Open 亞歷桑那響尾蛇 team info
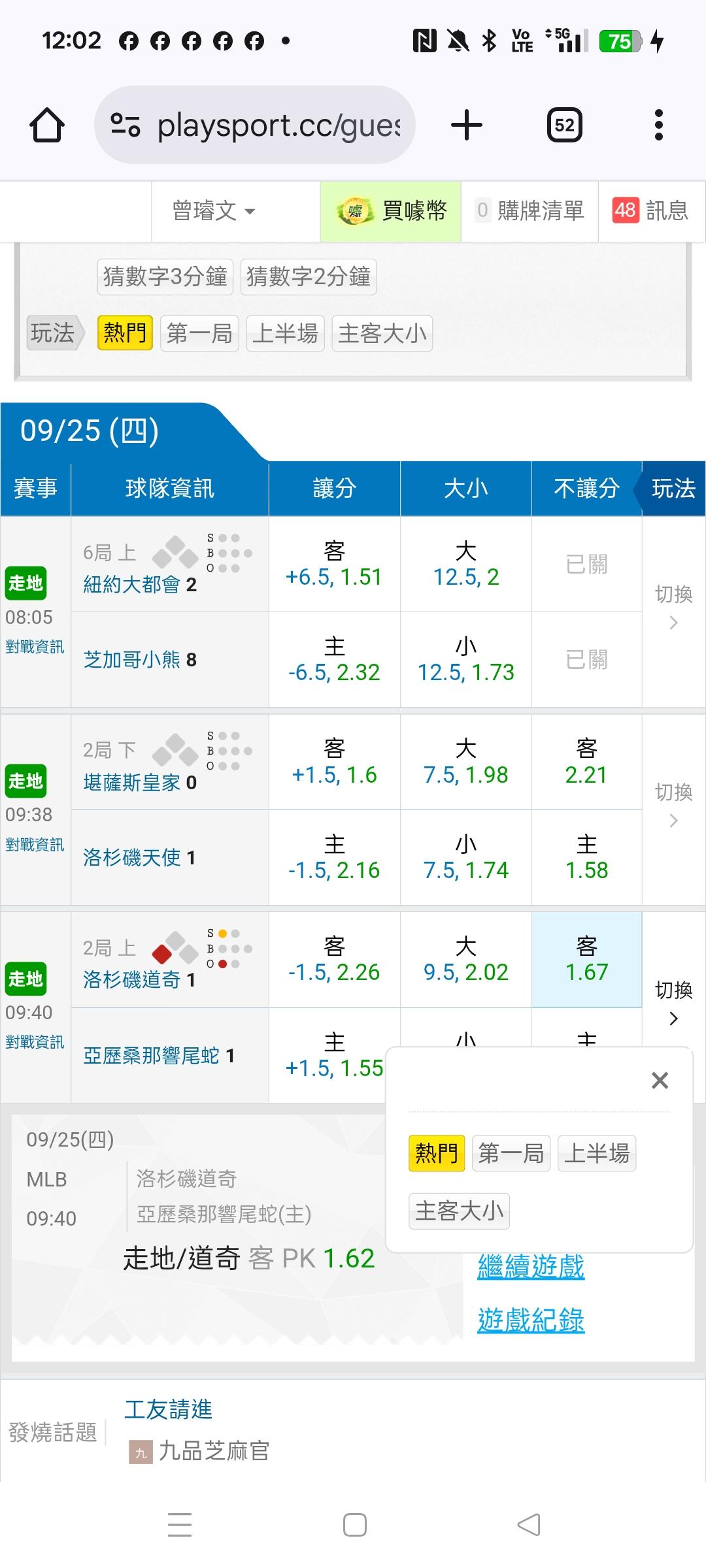Image resolution: width=706 pixels, height=1568 pixels. tap(151, 1056)
